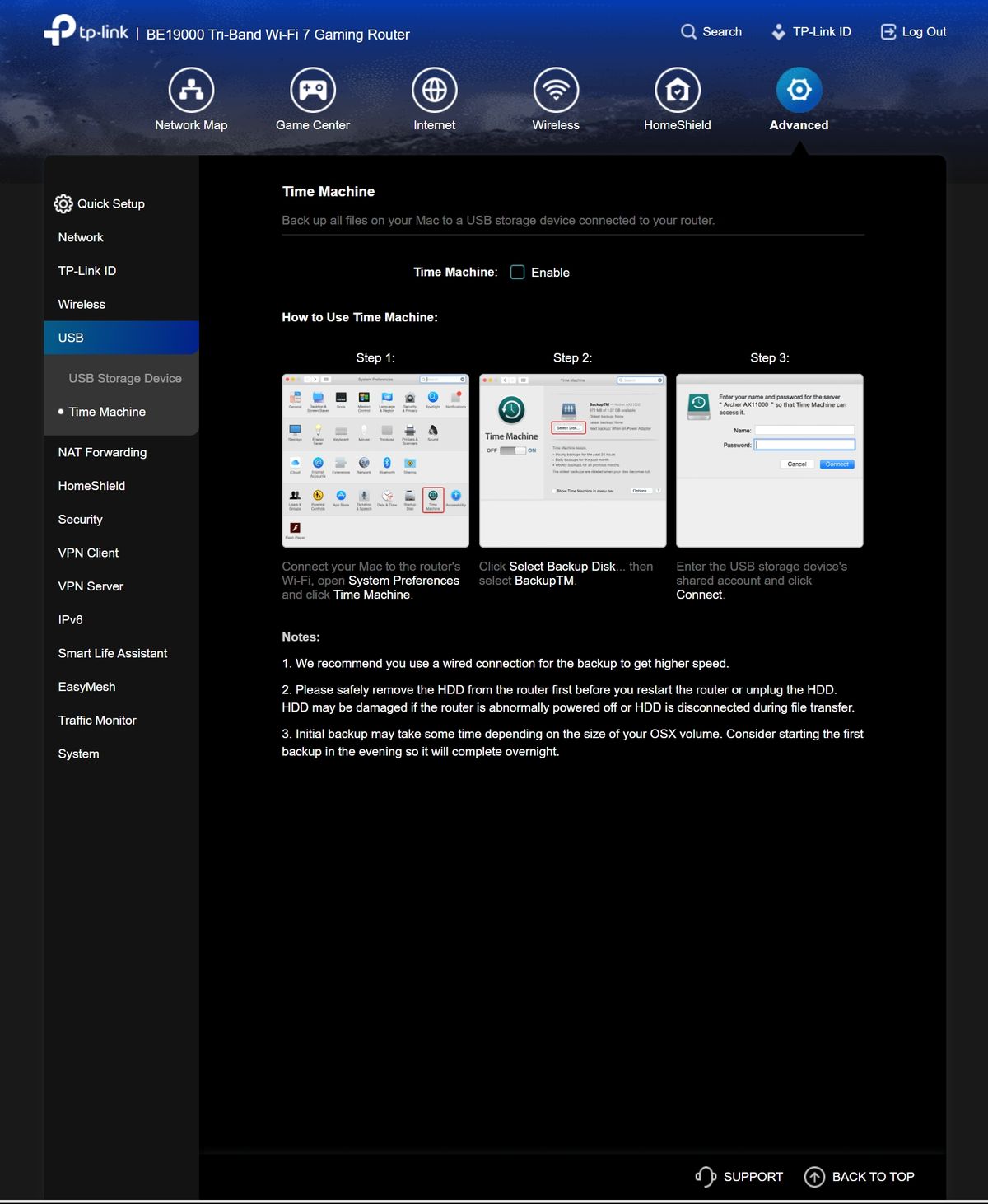Collapse the USB sidebar section
This screenshot has width=988, height=1204.
click(122, 338)
